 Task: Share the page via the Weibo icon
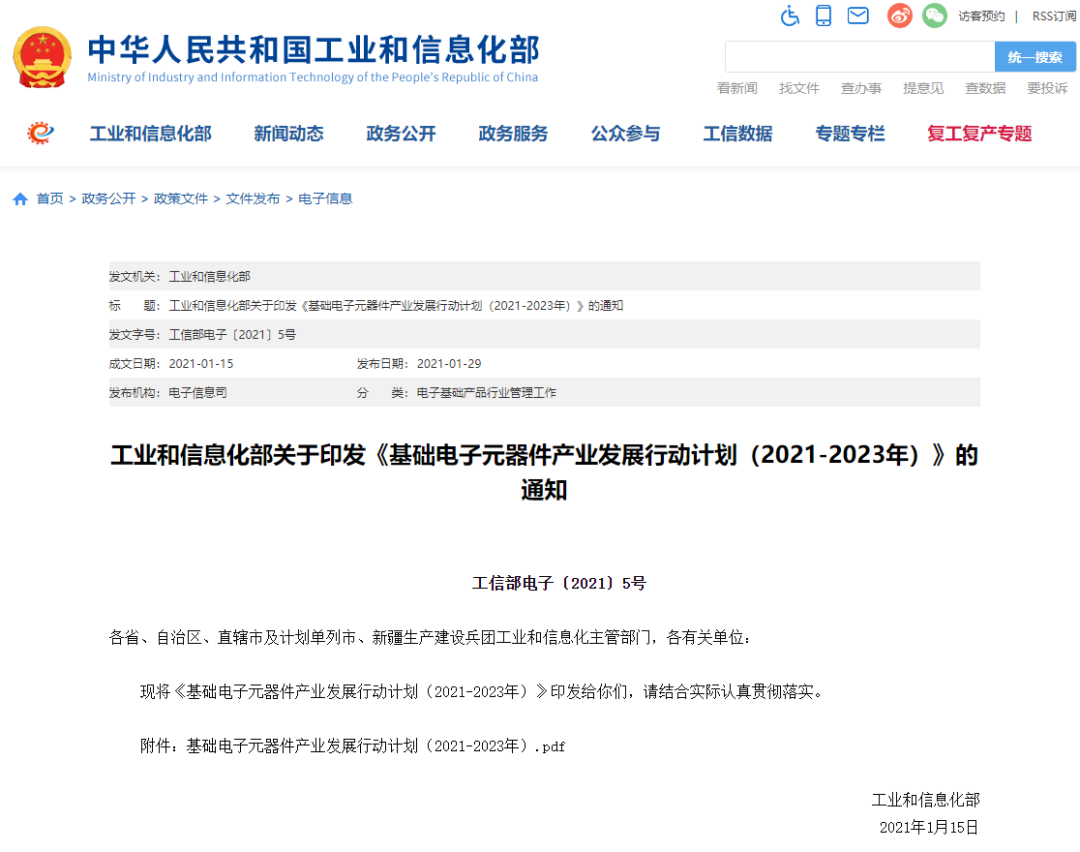(x=898, y=16)
